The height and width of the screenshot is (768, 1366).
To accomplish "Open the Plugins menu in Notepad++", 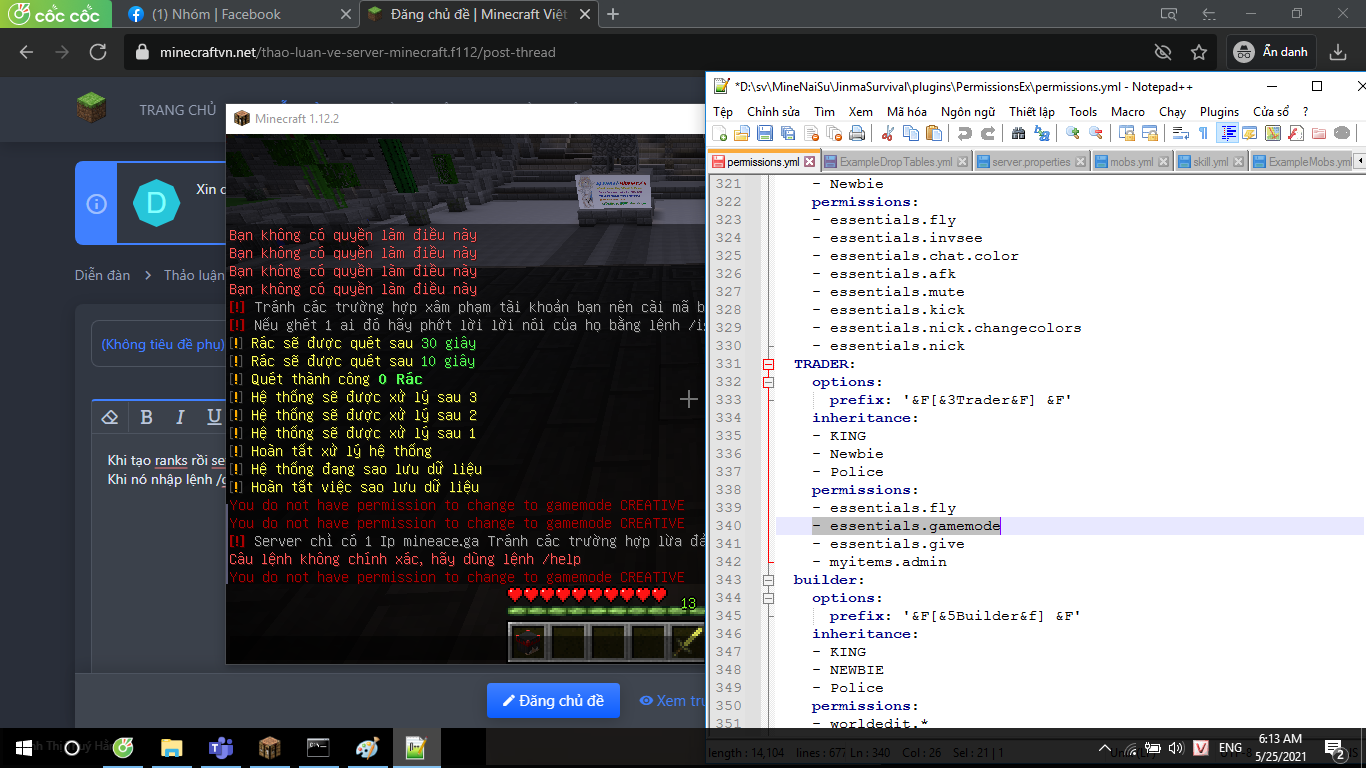I will (x=1219, y=112).
